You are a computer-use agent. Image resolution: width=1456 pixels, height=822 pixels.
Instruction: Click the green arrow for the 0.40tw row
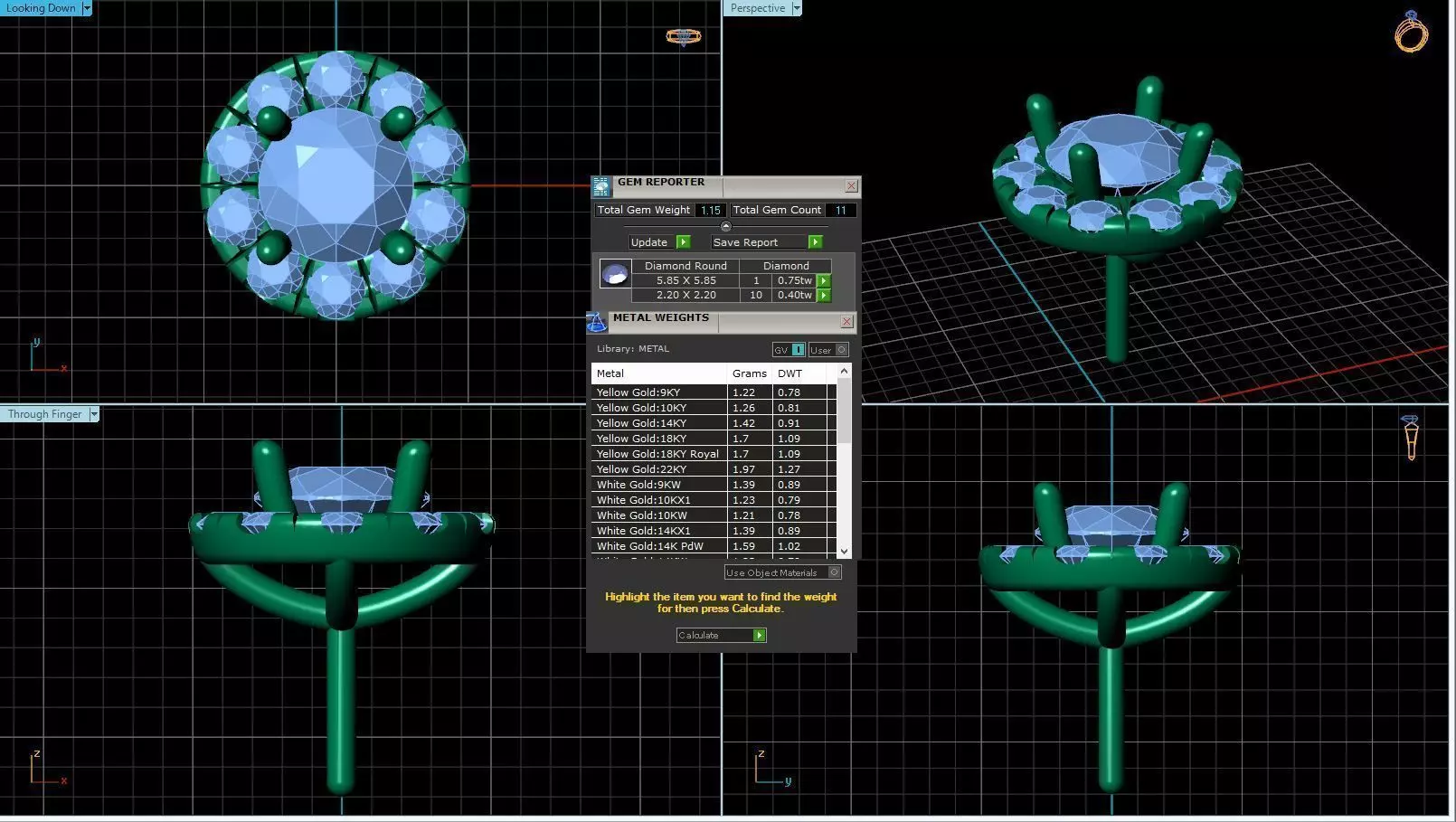tap(824, 296)
